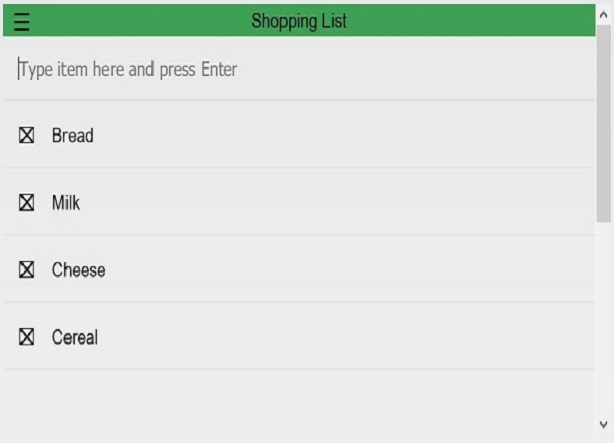Click the Milk item text

pos(66,203)
